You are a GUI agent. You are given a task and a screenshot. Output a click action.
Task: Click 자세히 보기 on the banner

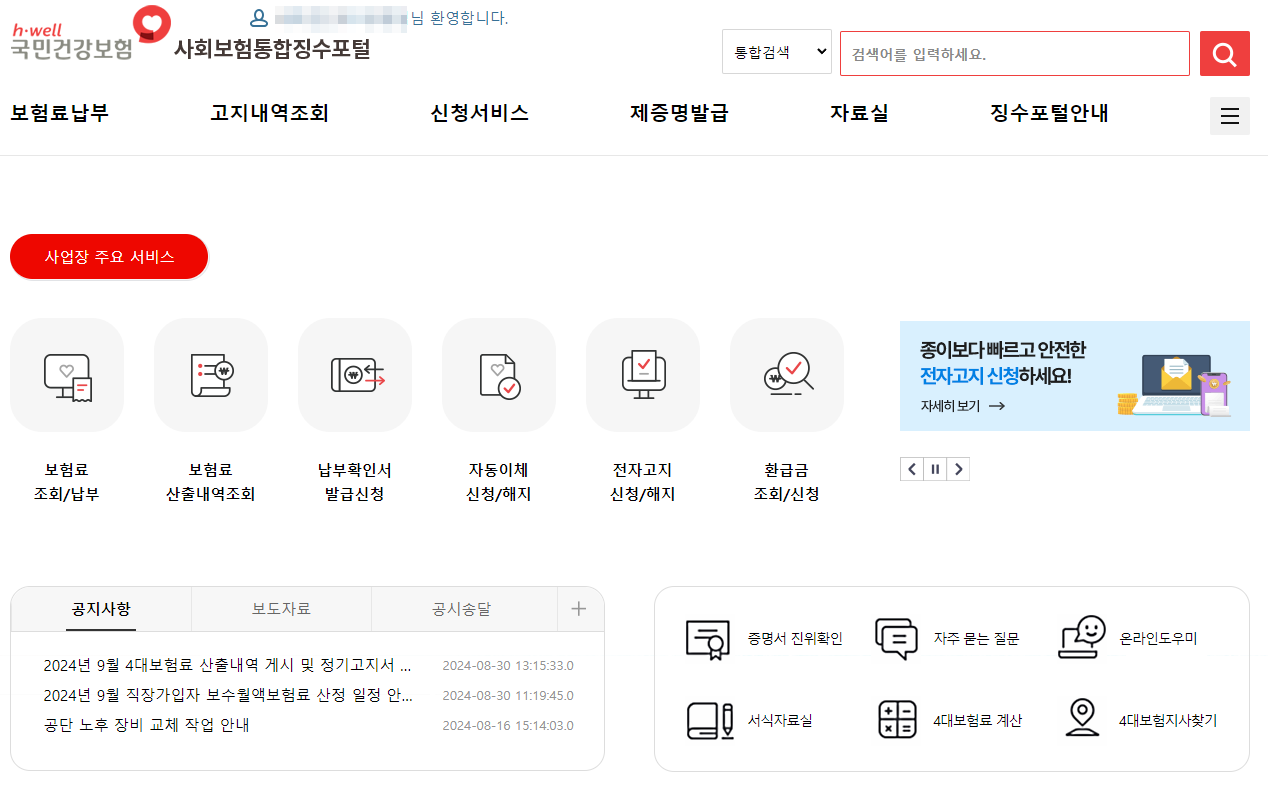[x=963, y=406]
